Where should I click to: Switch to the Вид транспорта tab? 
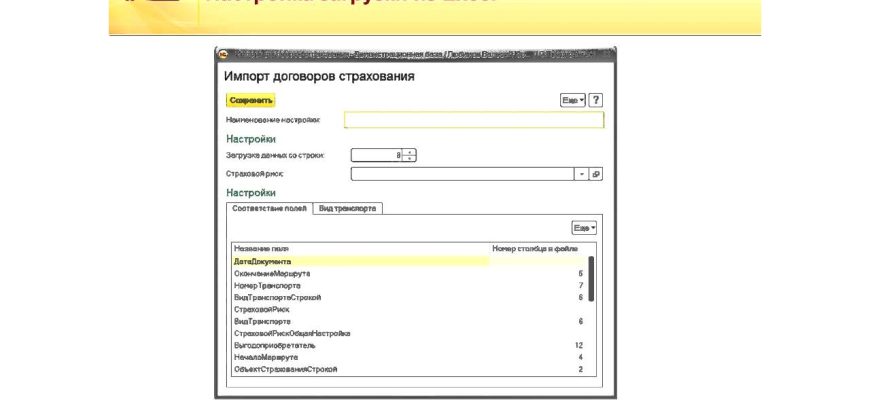(348, 208)
